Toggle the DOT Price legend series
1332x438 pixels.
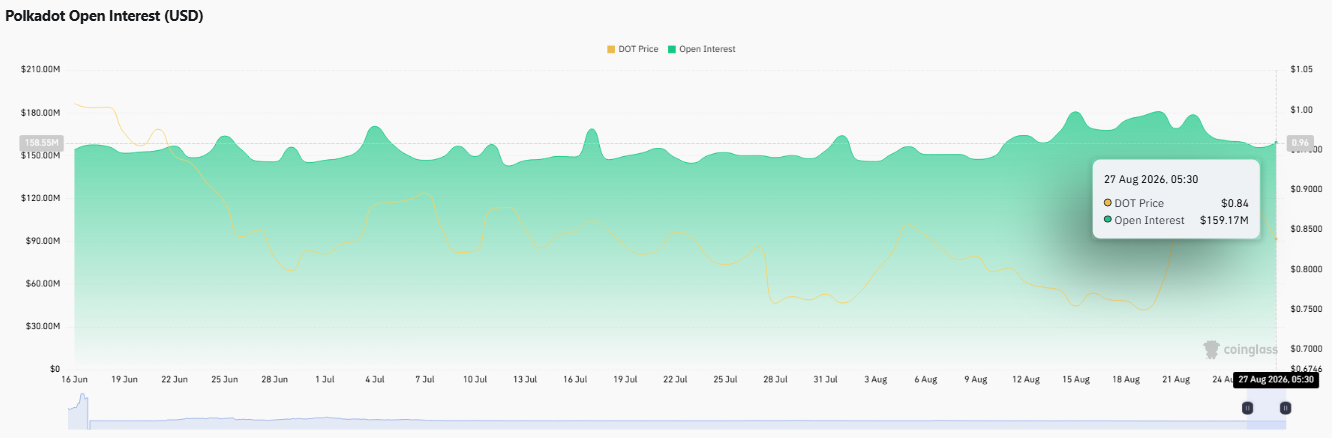click(x=632, y=49)
